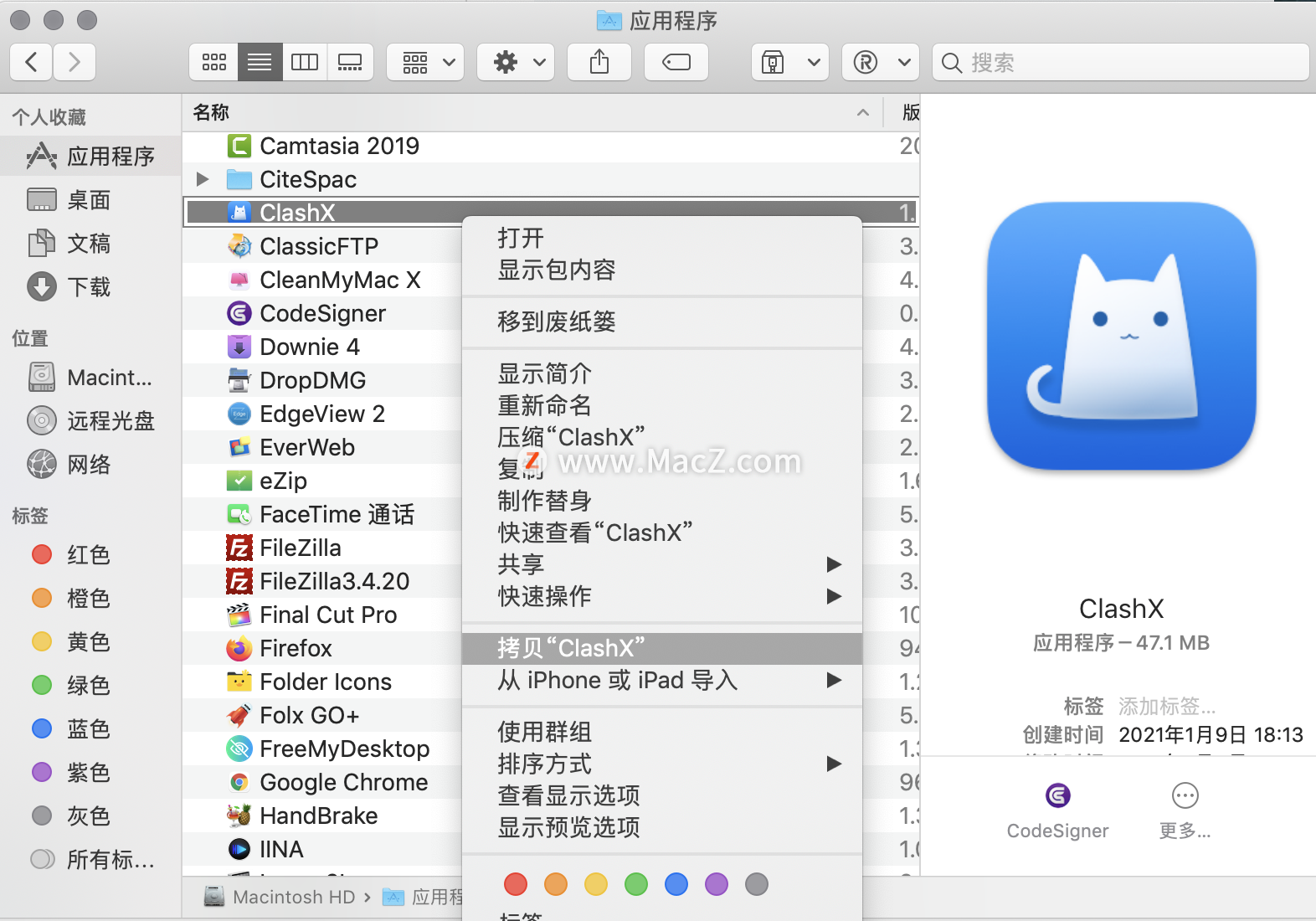
Task: Open the 共享 submenu
Action: [x=662, y=564]
